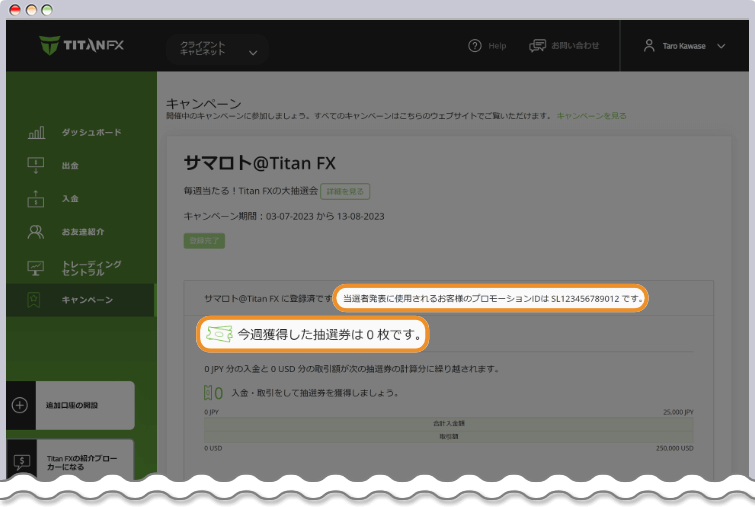Click the お友達紹介 people icon

tap(36, 232)
